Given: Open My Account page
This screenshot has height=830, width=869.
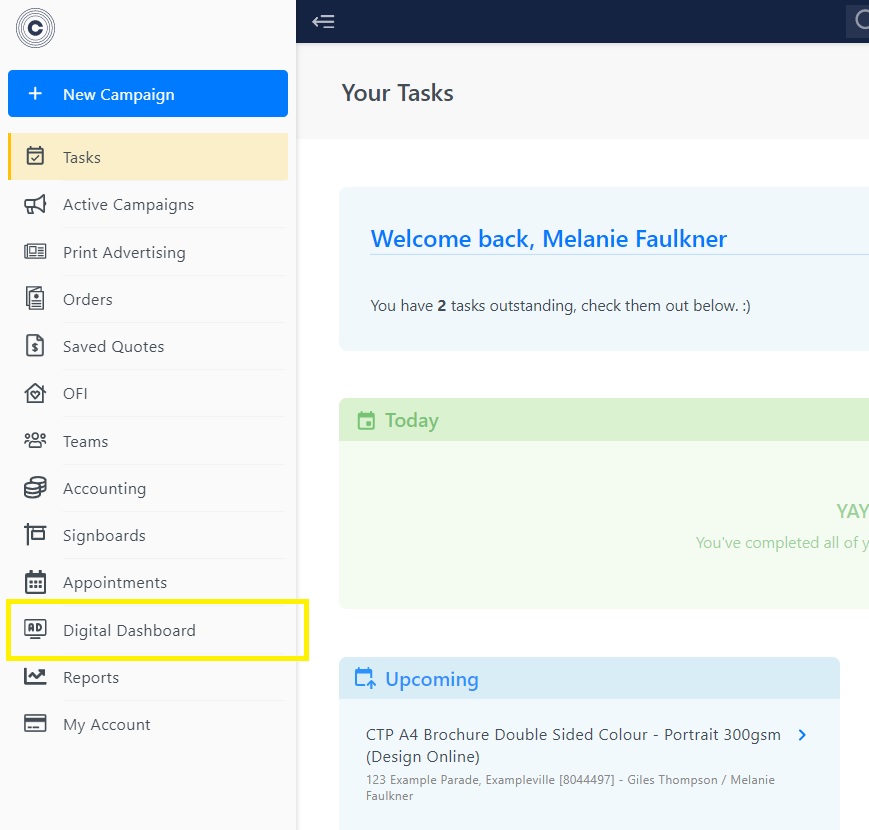Looking at the screenshot, I should tap(148, 724).
